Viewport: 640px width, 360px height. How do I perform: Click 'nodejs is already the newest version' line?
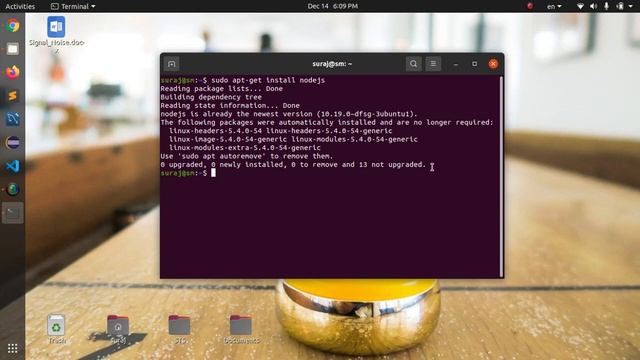[289, 114]
